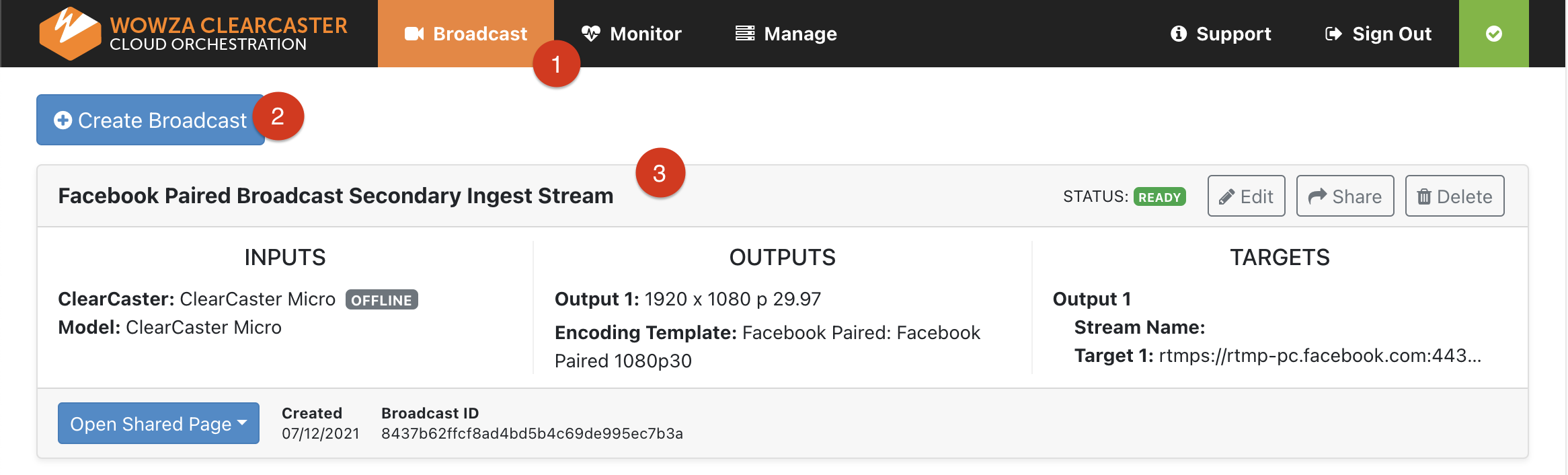The height and width of the screenshot is (475, 1568).
Task: Click the camera icon on Broadcast tab
Action: pos(414,34)
